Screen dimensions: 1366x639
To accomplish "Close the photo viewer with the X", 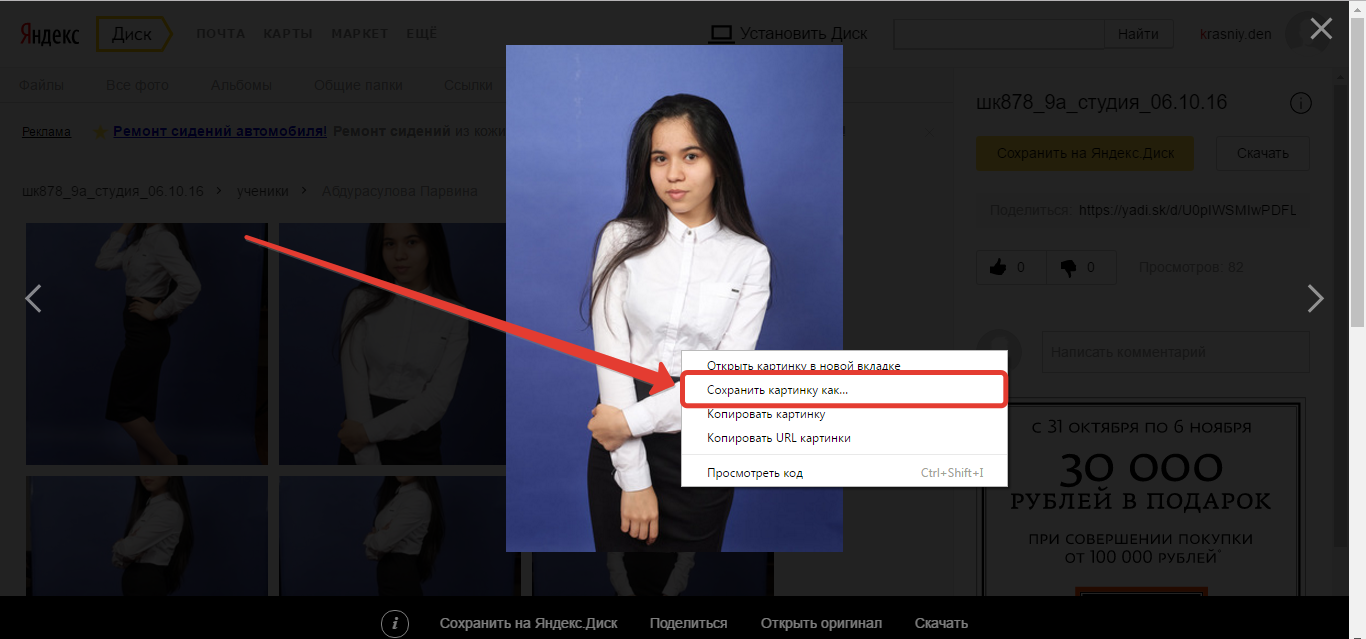I will point(1321,29).
